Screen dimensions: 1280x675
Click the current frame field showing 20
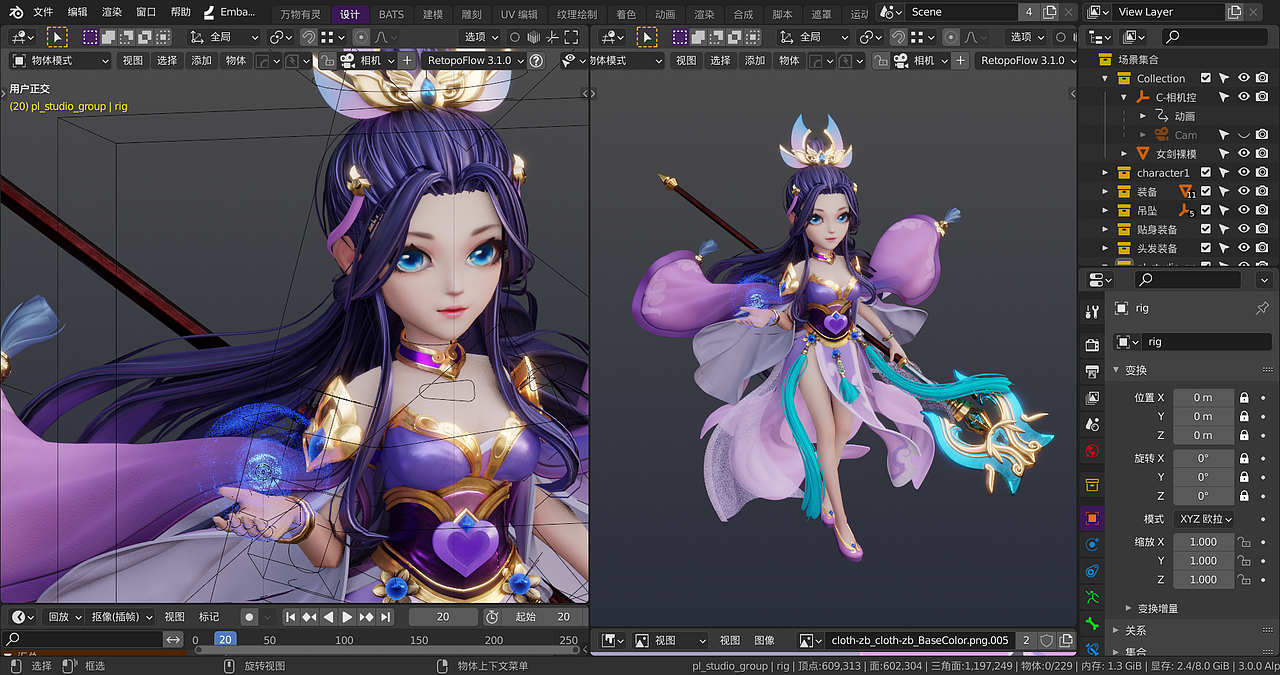tap(442, 617)
